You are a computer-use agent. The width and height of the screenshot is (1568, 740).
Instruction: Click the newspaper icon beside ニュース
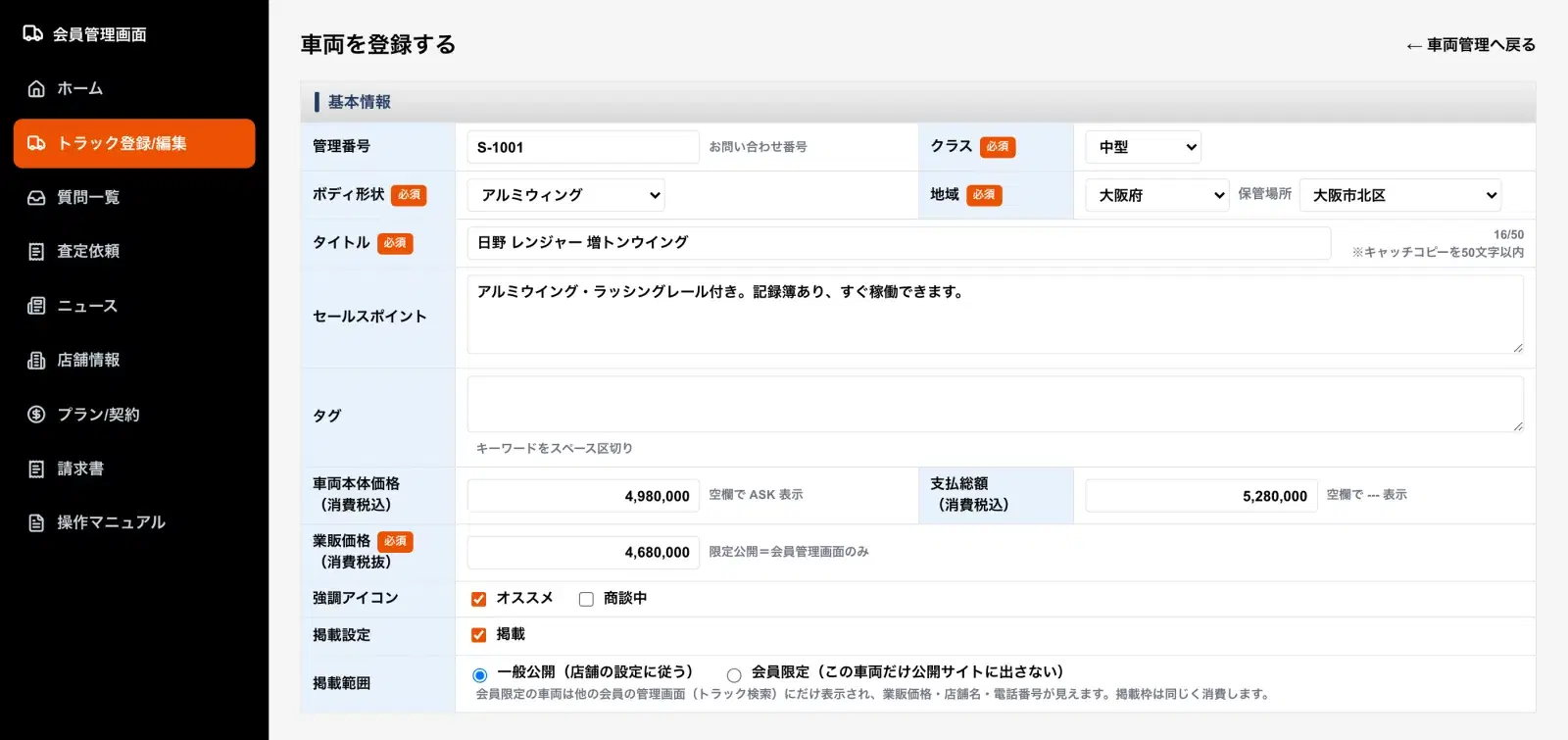[36, 306]
